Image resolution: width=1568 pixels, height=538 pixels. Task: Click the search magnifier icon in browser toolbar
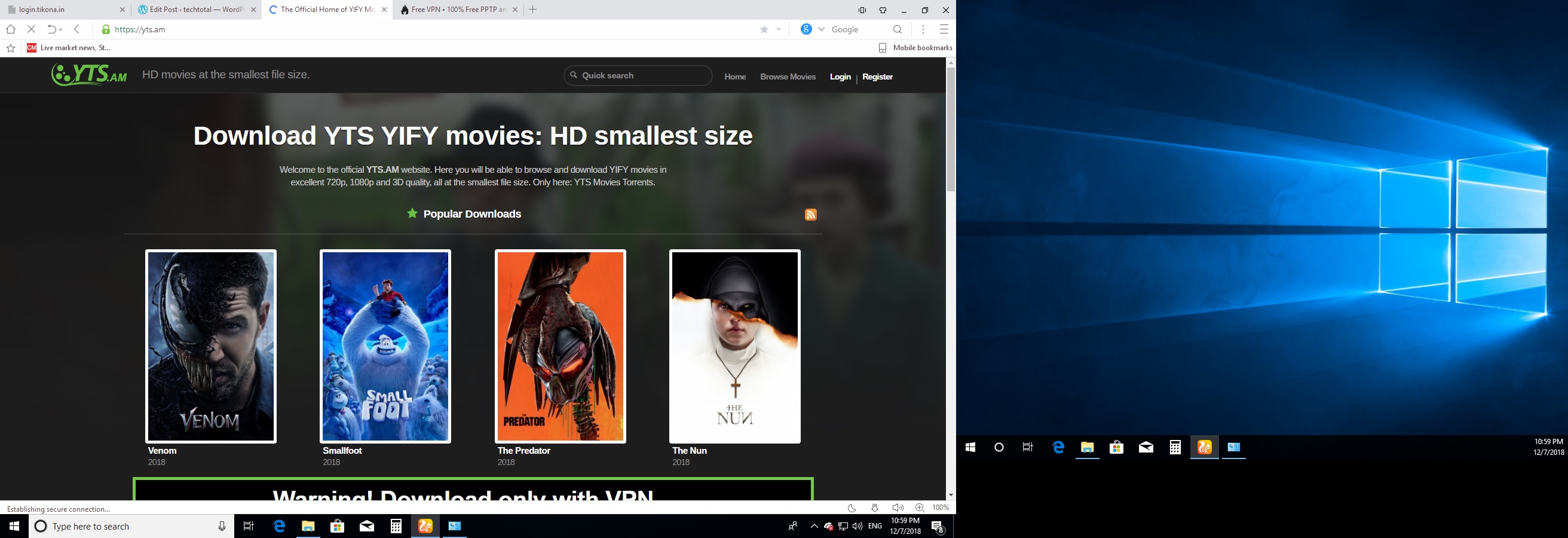[897, 29]
